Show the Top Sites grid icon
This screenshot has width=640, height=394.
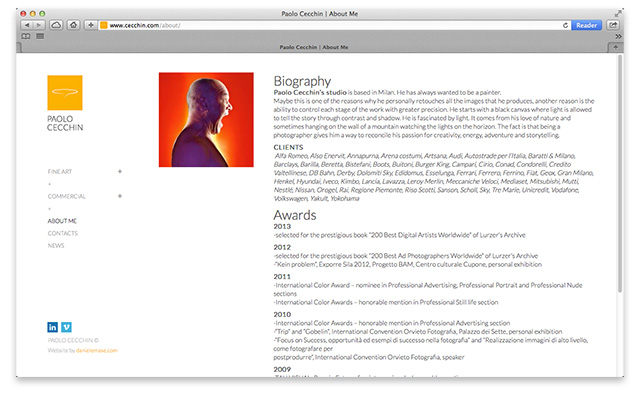point(40,36)
